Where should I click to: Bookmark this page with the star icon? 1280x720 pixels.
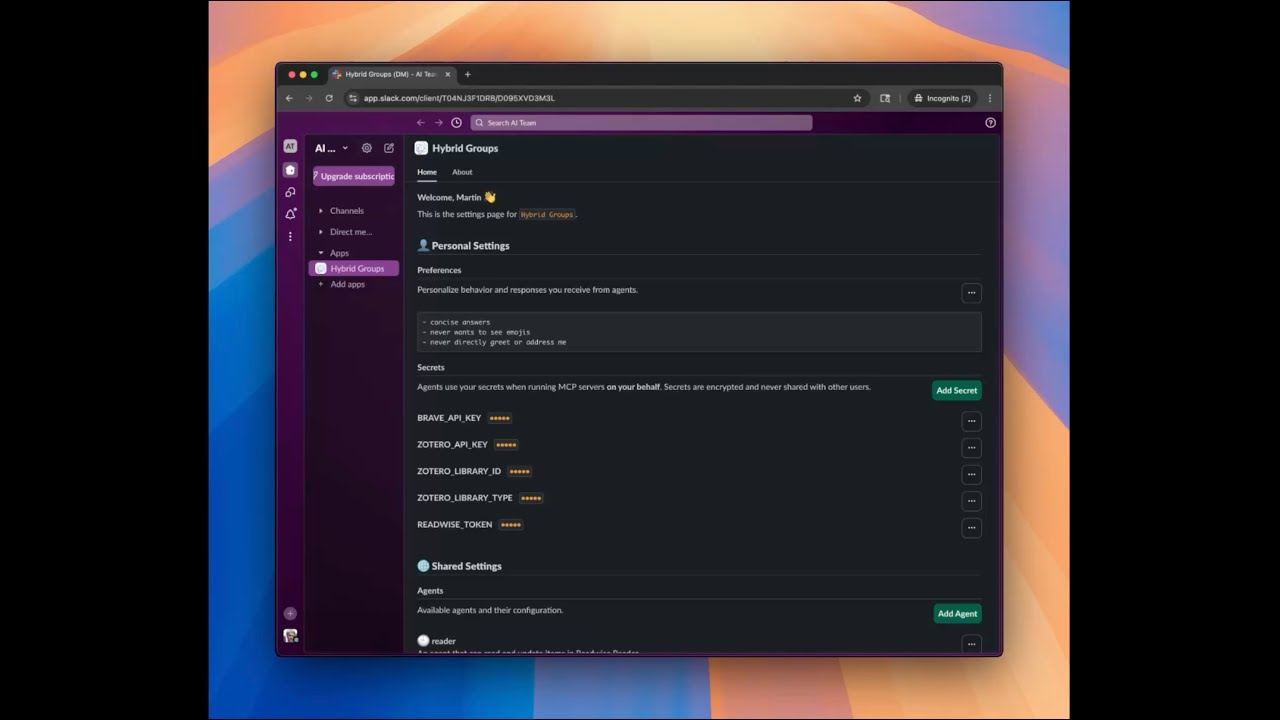[857, 98]
